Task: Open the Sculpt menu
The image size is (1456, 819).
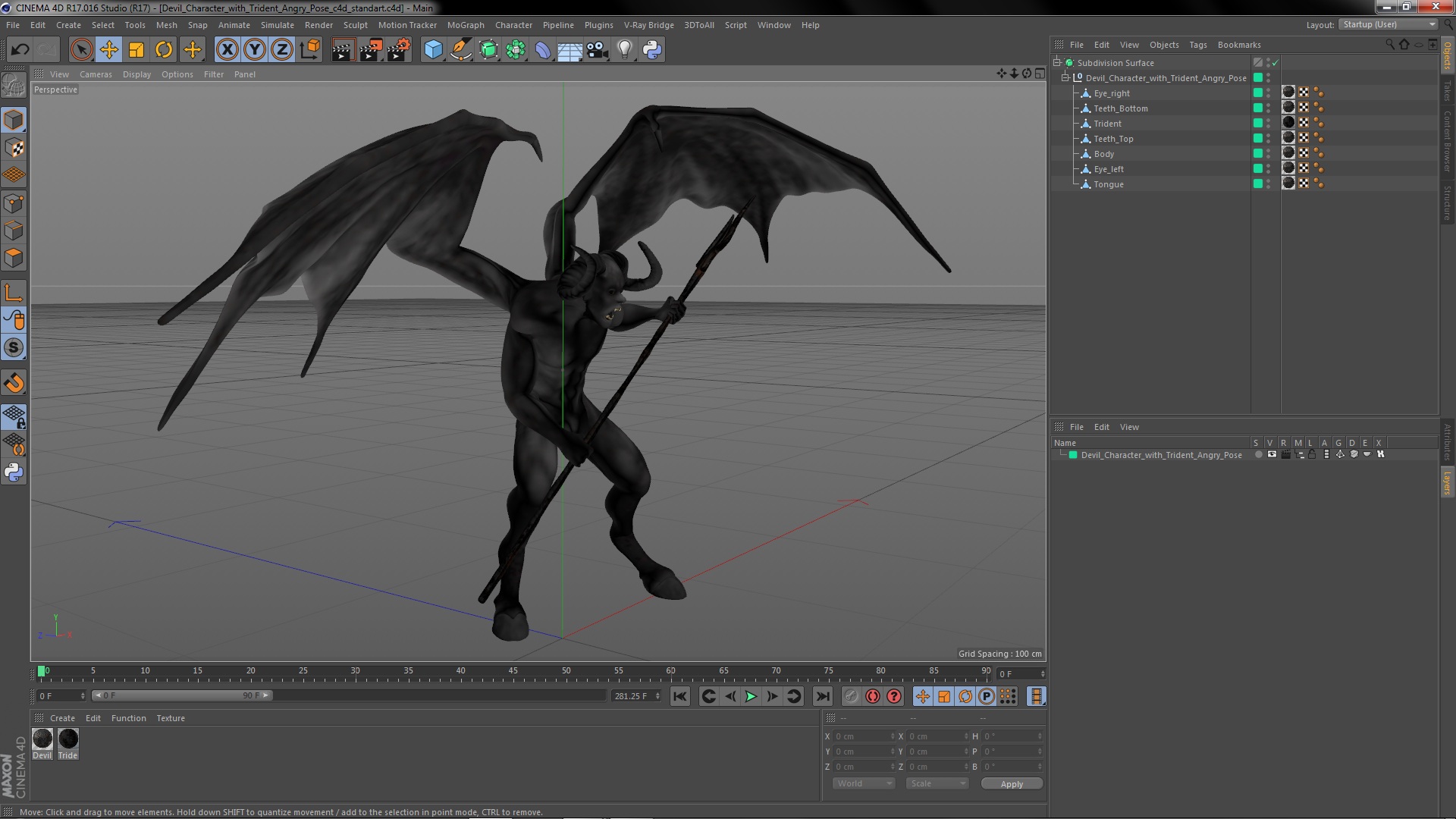Action: click(x=355, y=25)
